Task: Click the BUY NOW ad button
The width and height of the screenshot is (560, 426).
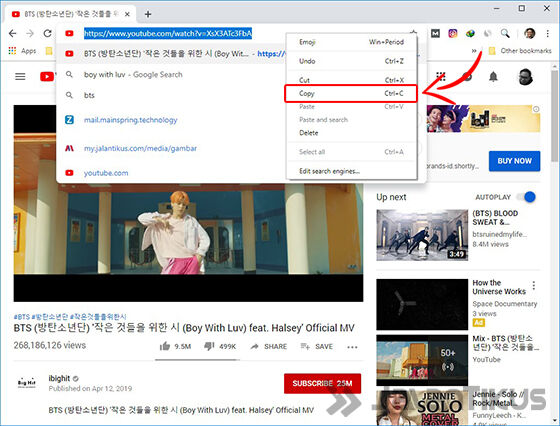Action: click(514, 161)
